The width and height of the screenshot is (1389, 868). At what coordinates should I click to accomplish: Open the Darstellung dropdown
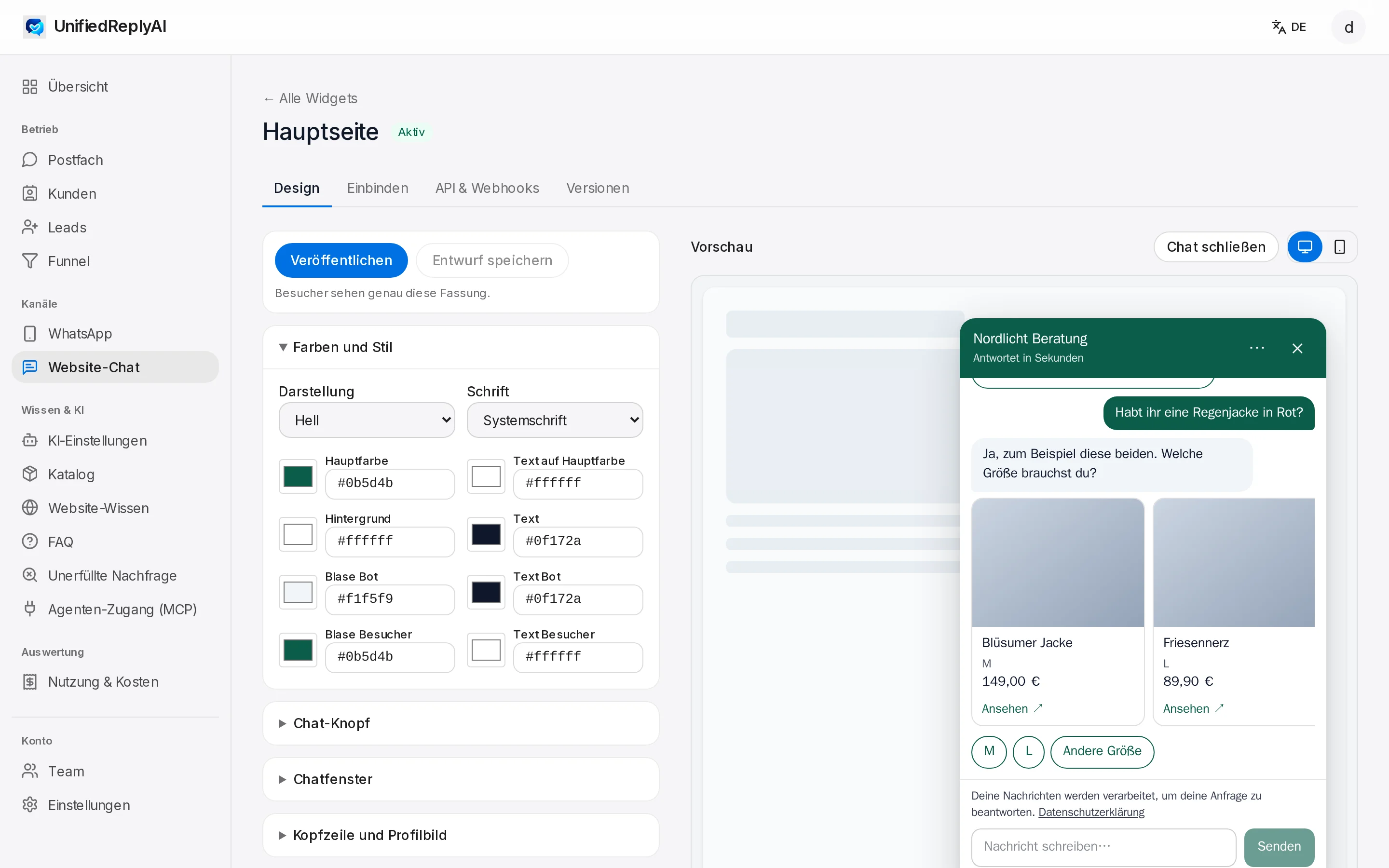coord(367,420)
